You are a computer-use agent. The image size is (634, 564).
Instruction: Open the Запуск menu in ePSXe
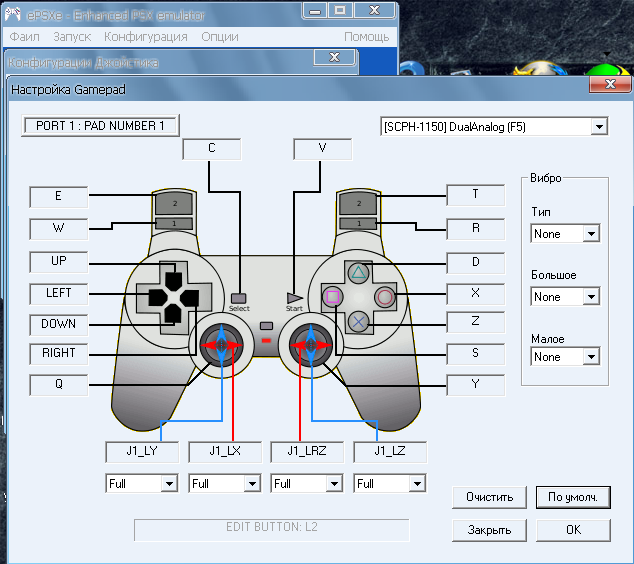(72, 37)
